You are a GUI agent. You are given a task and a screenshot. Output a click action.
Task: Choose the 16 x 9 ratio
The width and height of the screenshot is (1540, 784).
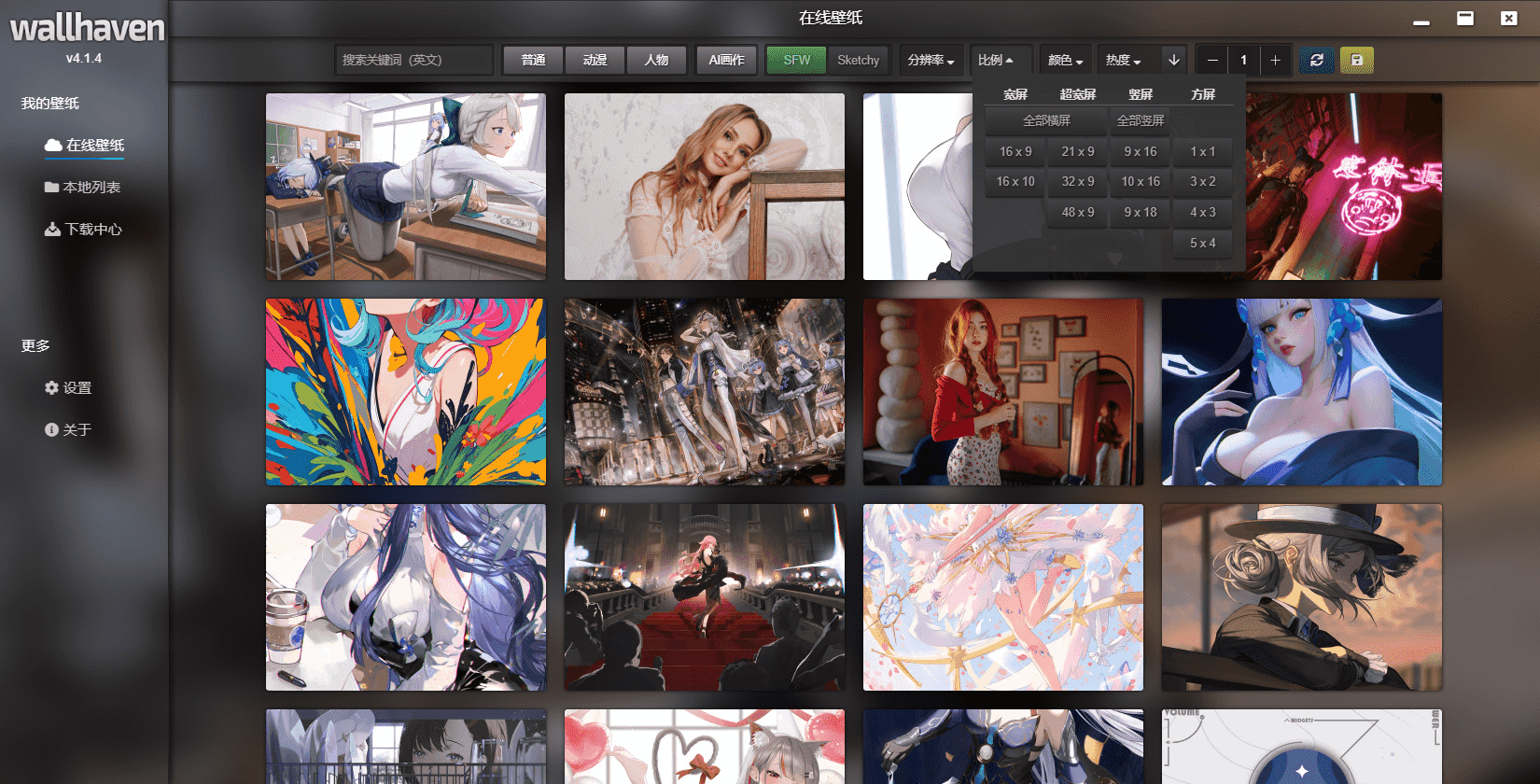point(1015,151)
